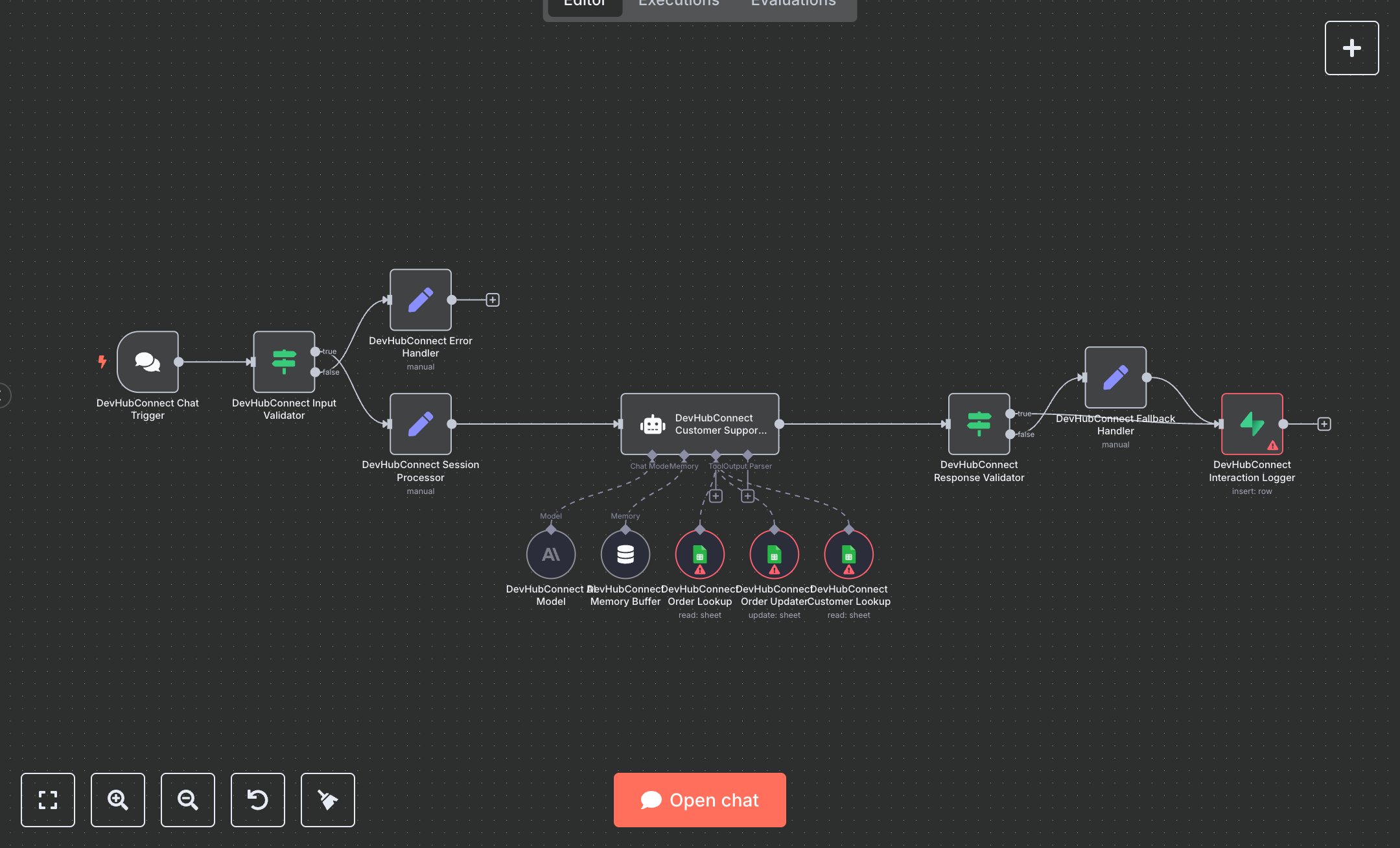Zoom in on the workflow canvas

118,800
